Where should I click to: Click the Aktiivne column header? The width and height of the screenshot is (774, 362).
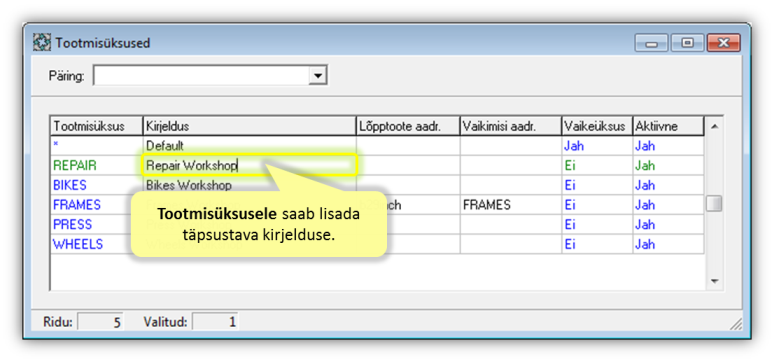tap(668, 126)
